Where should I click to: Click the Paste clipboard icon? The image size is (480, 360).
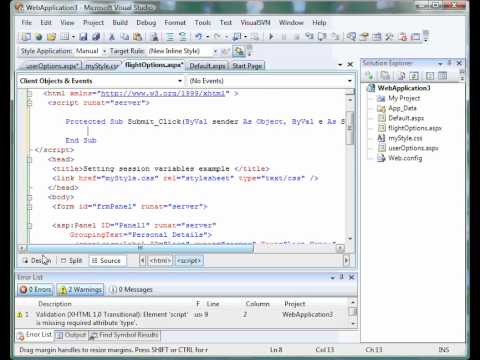[x=137, y=37]
